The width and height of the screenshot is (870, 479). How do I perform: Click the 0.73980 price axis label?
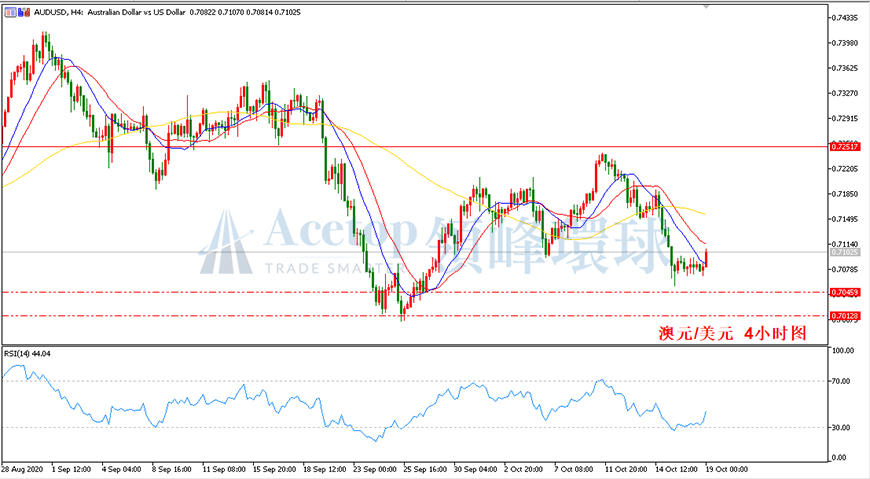tap(844, 43)
